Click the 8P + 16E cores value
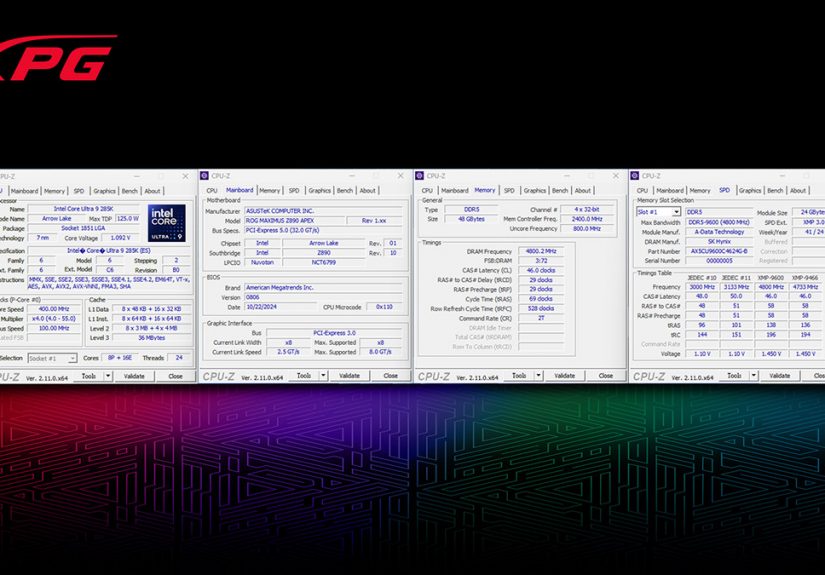 pos(119,358)
